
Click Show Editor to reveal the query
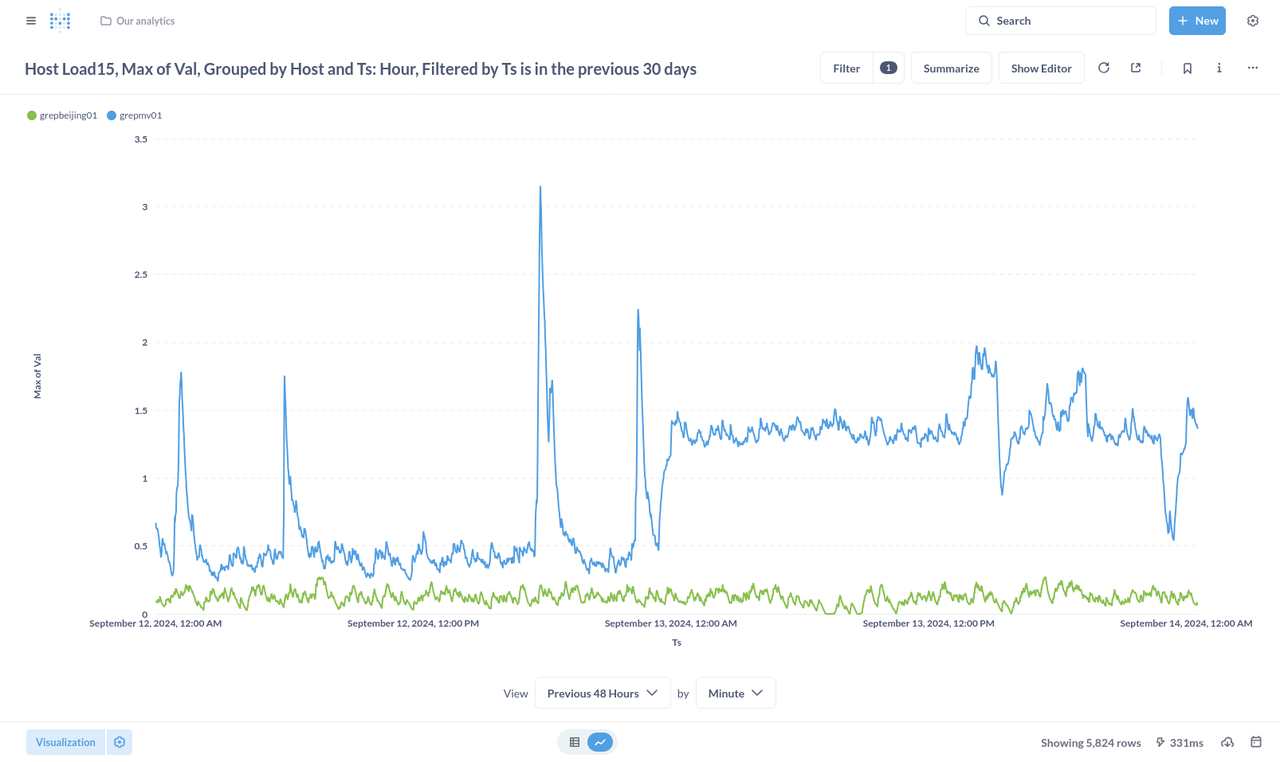pos(1041,67)
